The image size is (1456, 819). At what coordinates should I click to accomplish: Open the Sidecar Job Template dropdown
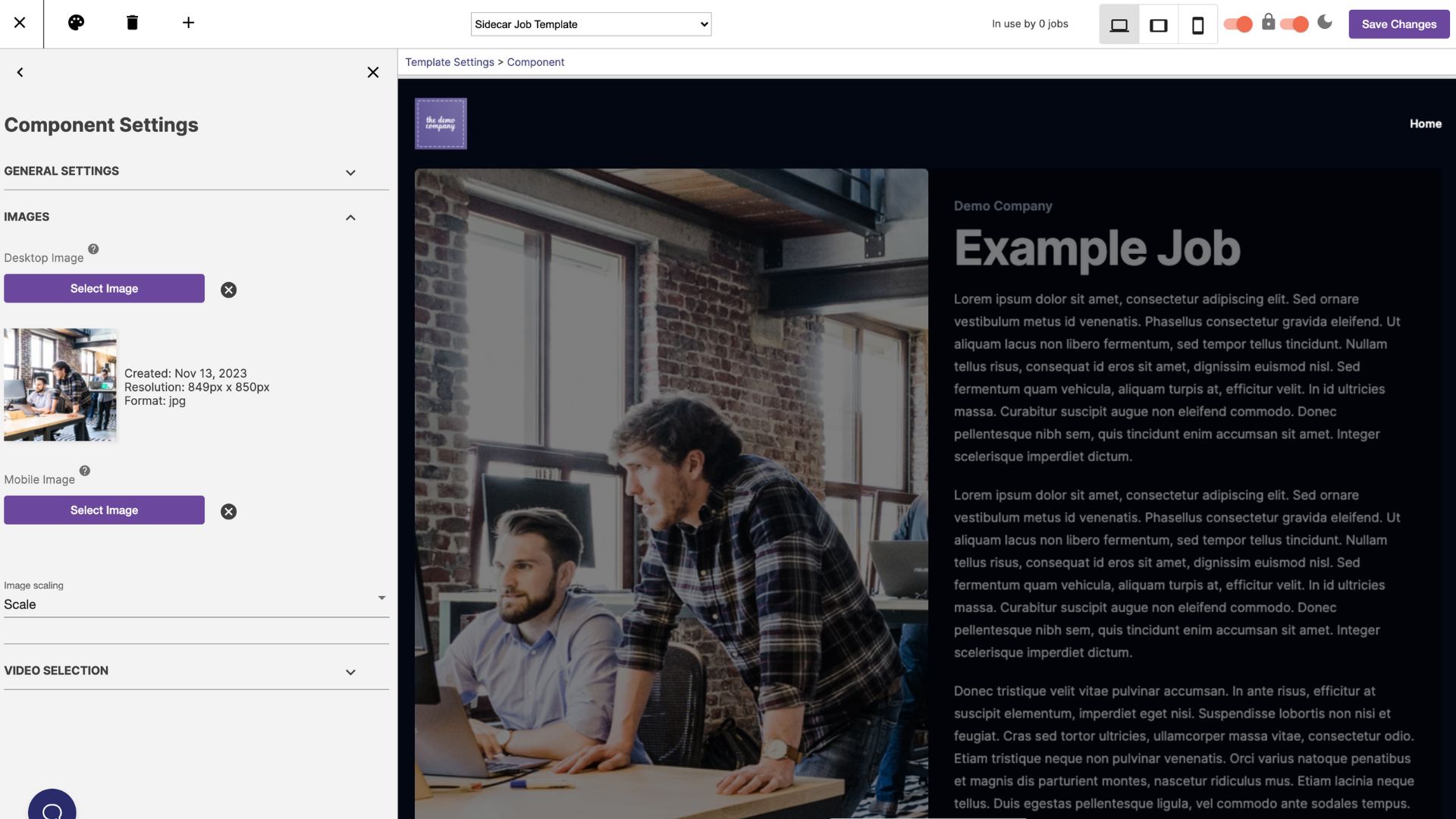591,24
